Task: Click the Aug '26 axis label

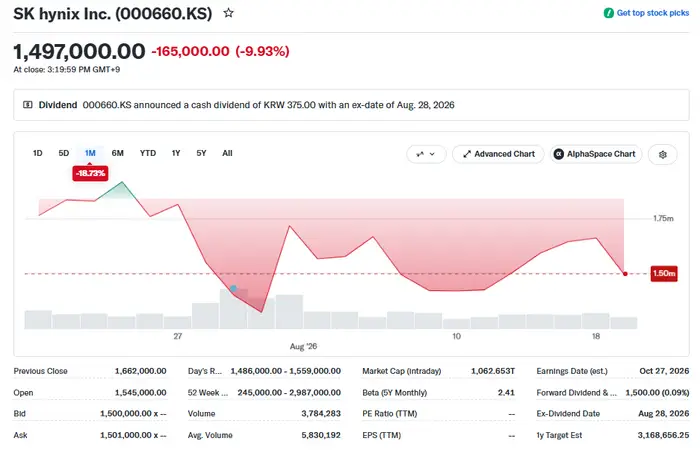Action: [303, 346]
